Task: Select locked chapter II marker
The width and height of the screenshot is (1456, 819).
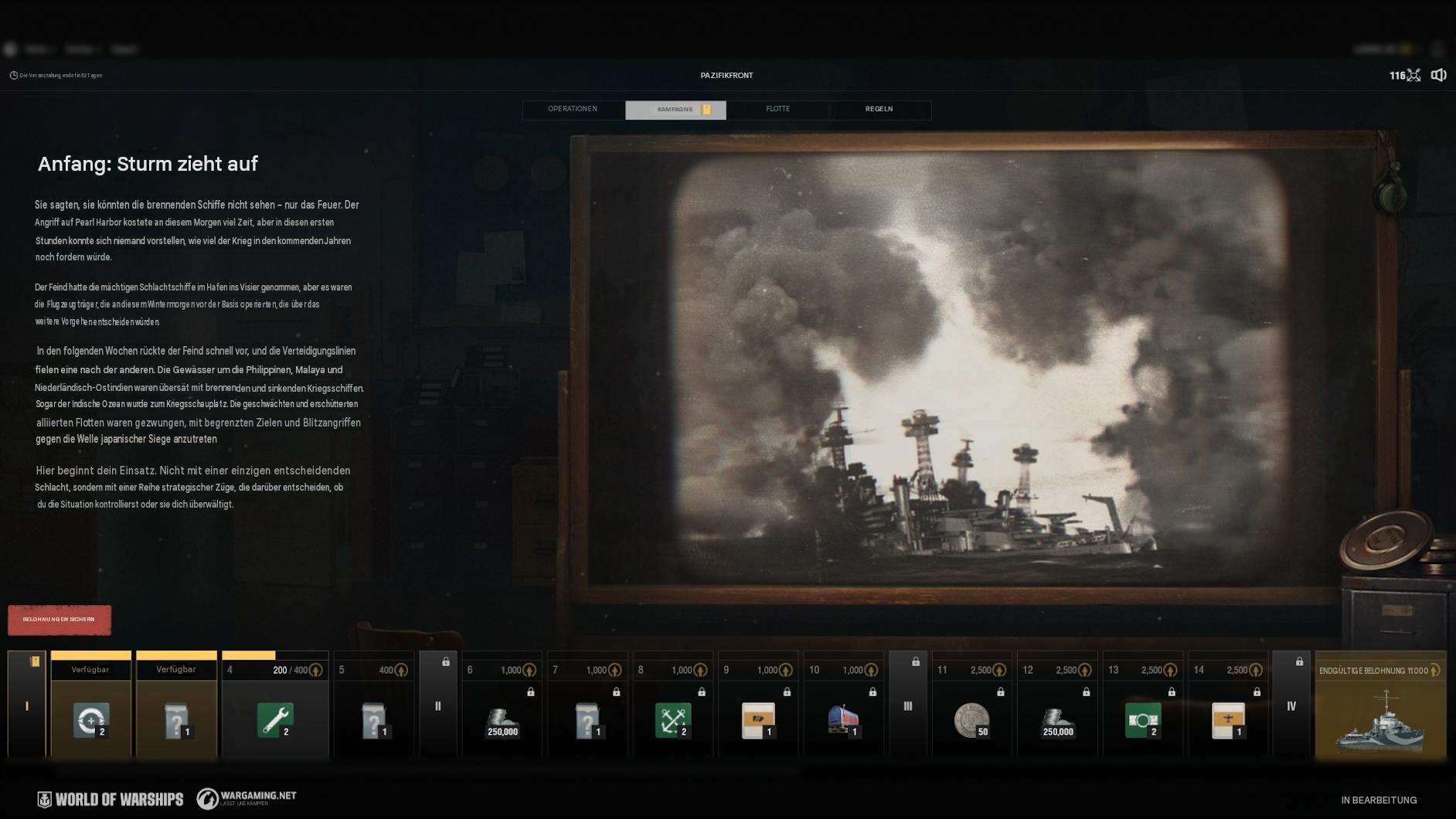Action: coord(438,705)
